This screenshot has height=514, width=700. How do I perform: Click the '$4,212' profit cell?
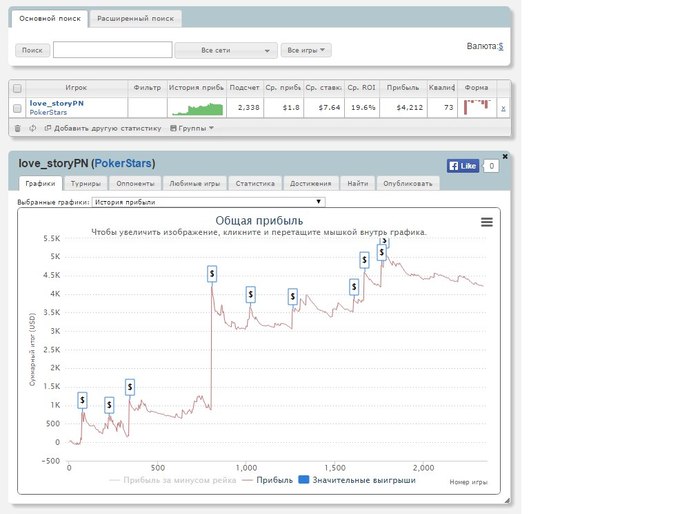click(403, 108)
